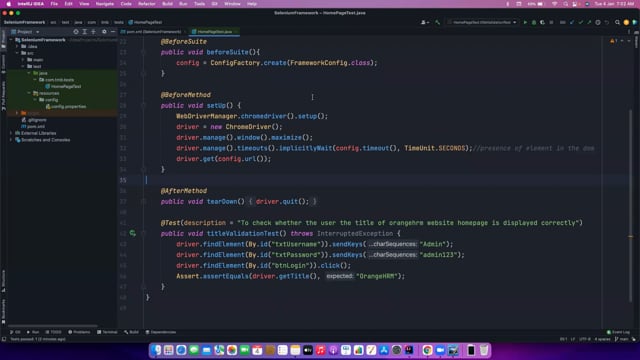Image resolution: width=640 pixels, height=360 pixels.
Task: Click the Dependencies button in the bottom bar
Action: click(x=161, y=332)
